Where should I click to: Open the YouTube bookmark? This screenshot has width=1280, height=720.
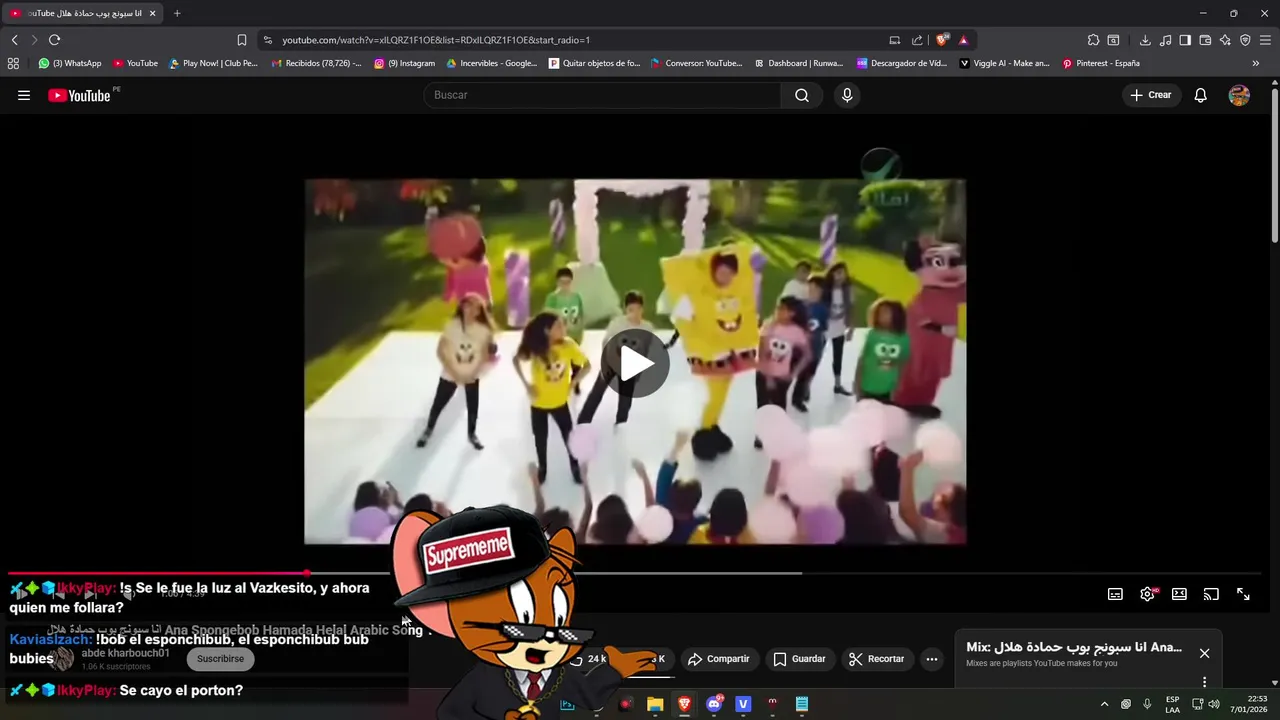(135, 63)
